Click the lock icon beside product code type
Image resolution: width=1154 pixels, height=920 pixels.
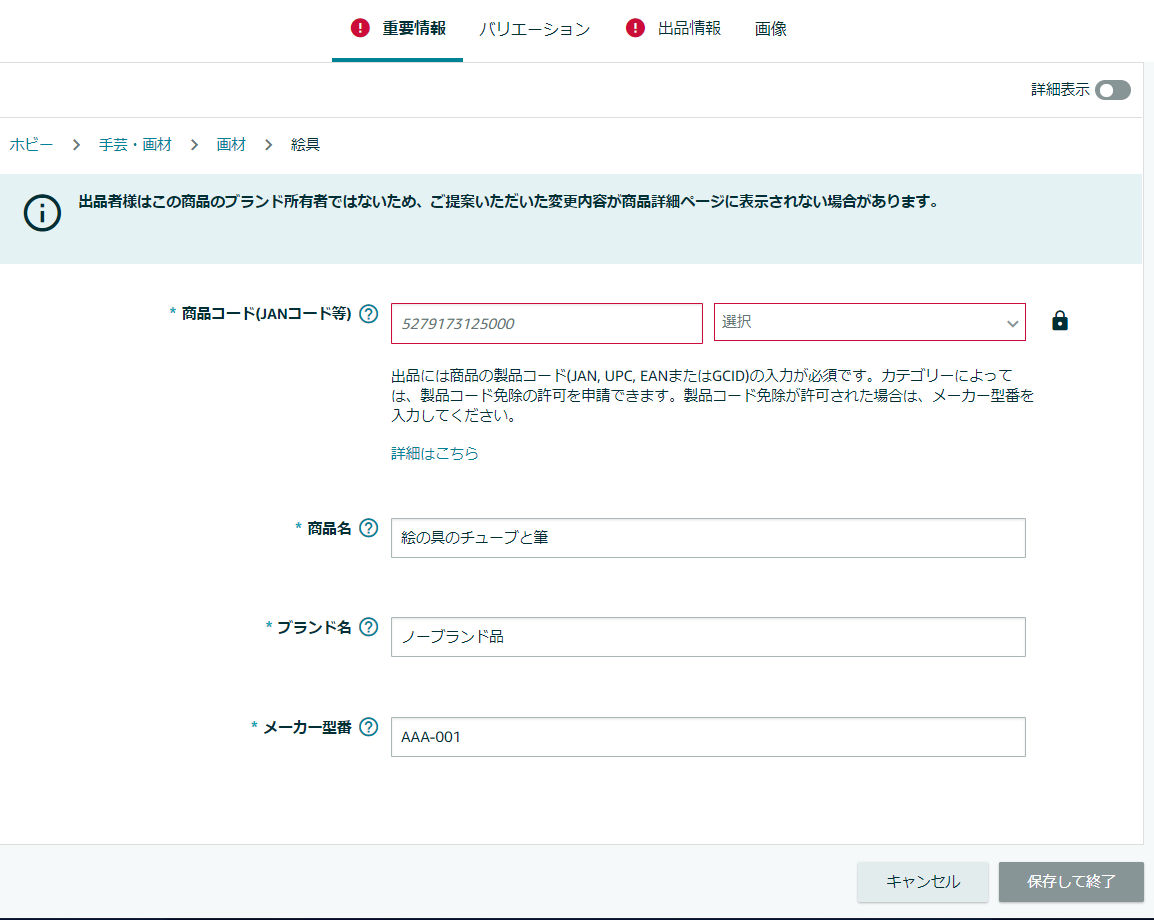[1060, 321]
